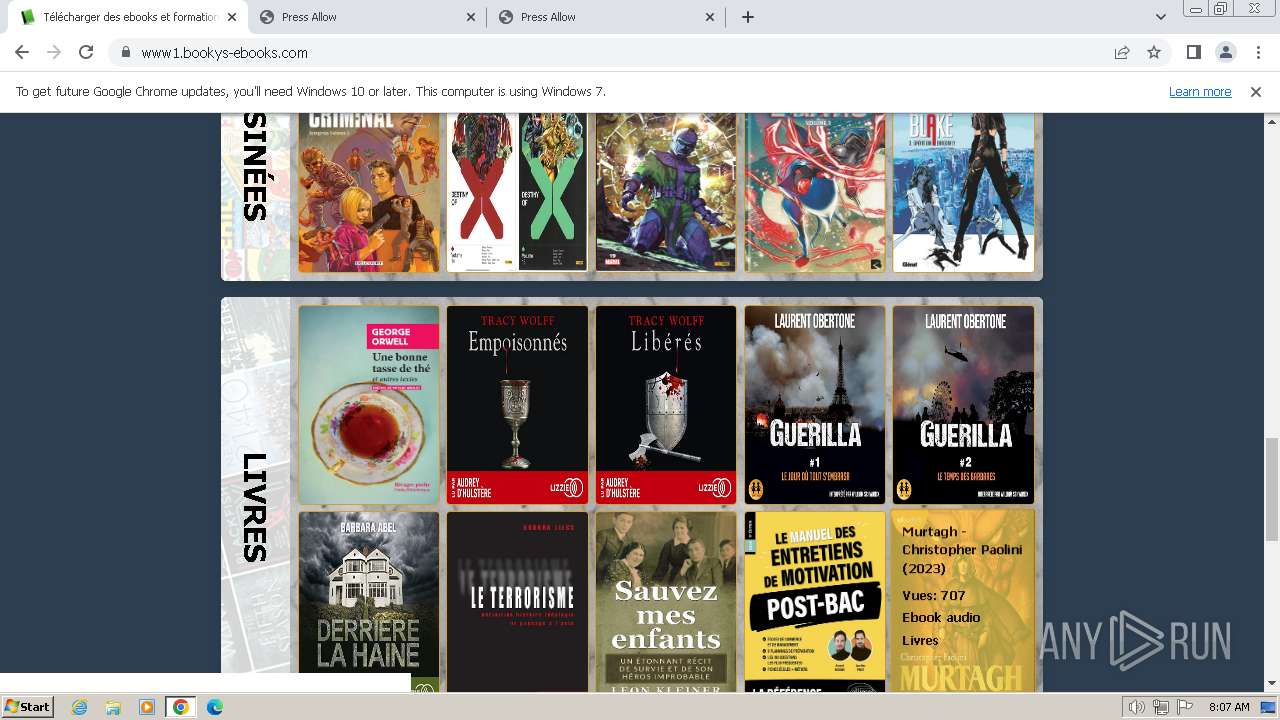Open Guerilla #2 by Laurent Obertone
1280x720 pixels.
click(963, 405)
